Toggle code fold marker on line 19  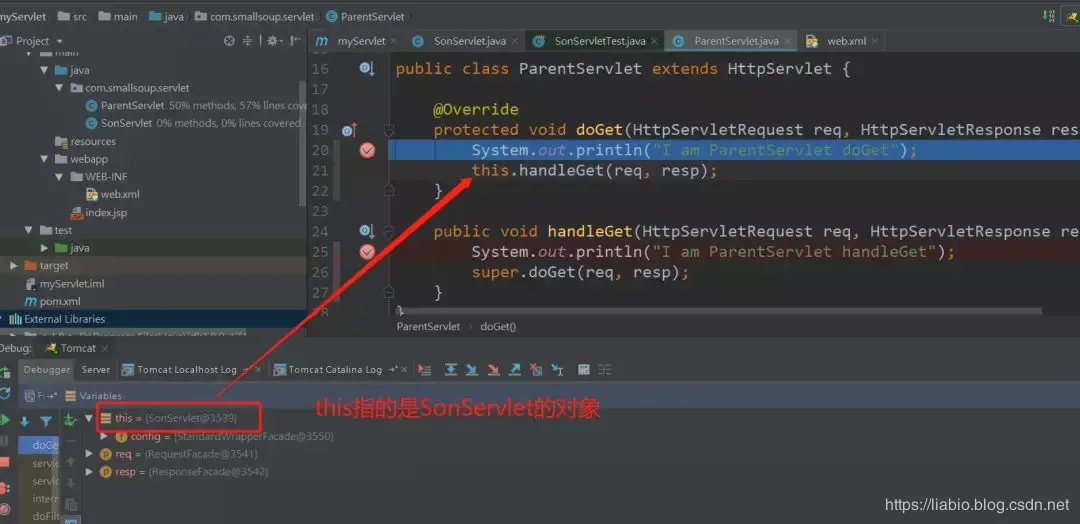[x=388, y=129]
